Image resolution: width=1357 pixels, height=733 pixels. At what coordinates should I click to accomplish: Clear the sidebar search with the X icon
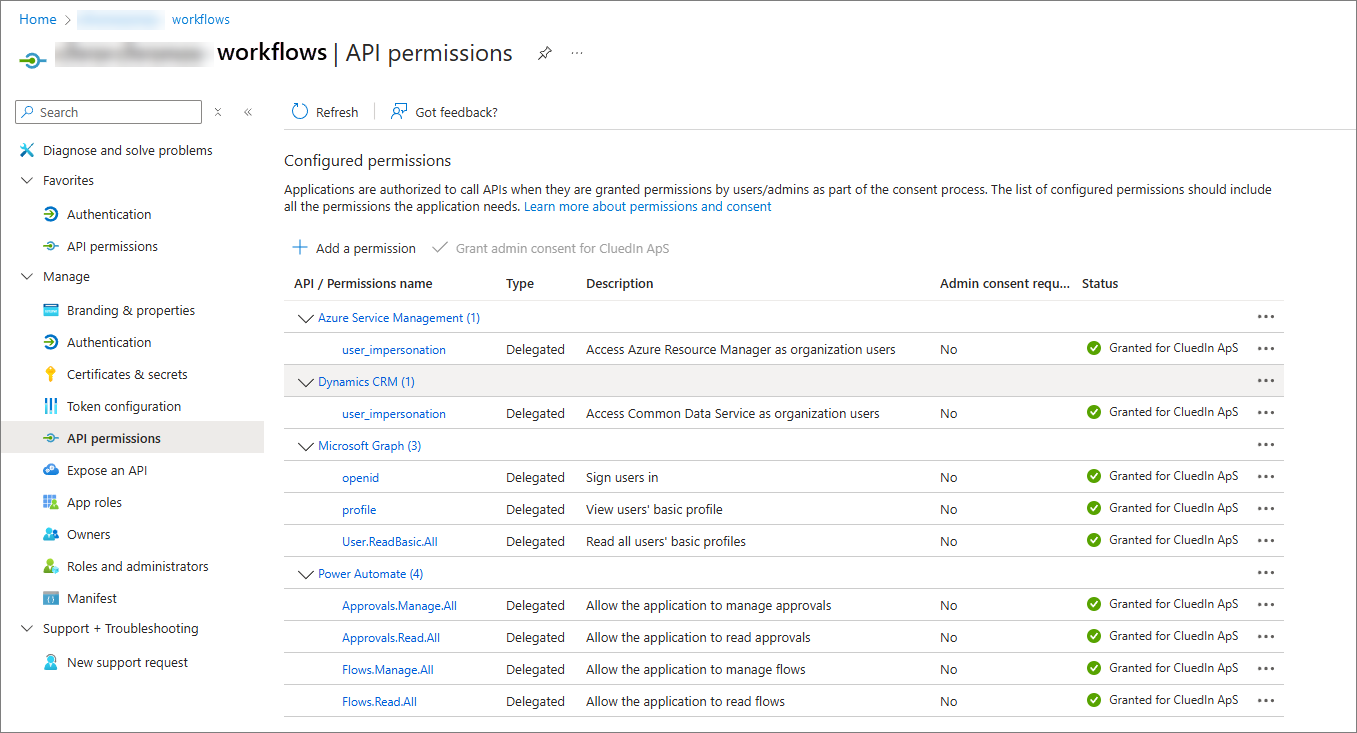(218, 112)
